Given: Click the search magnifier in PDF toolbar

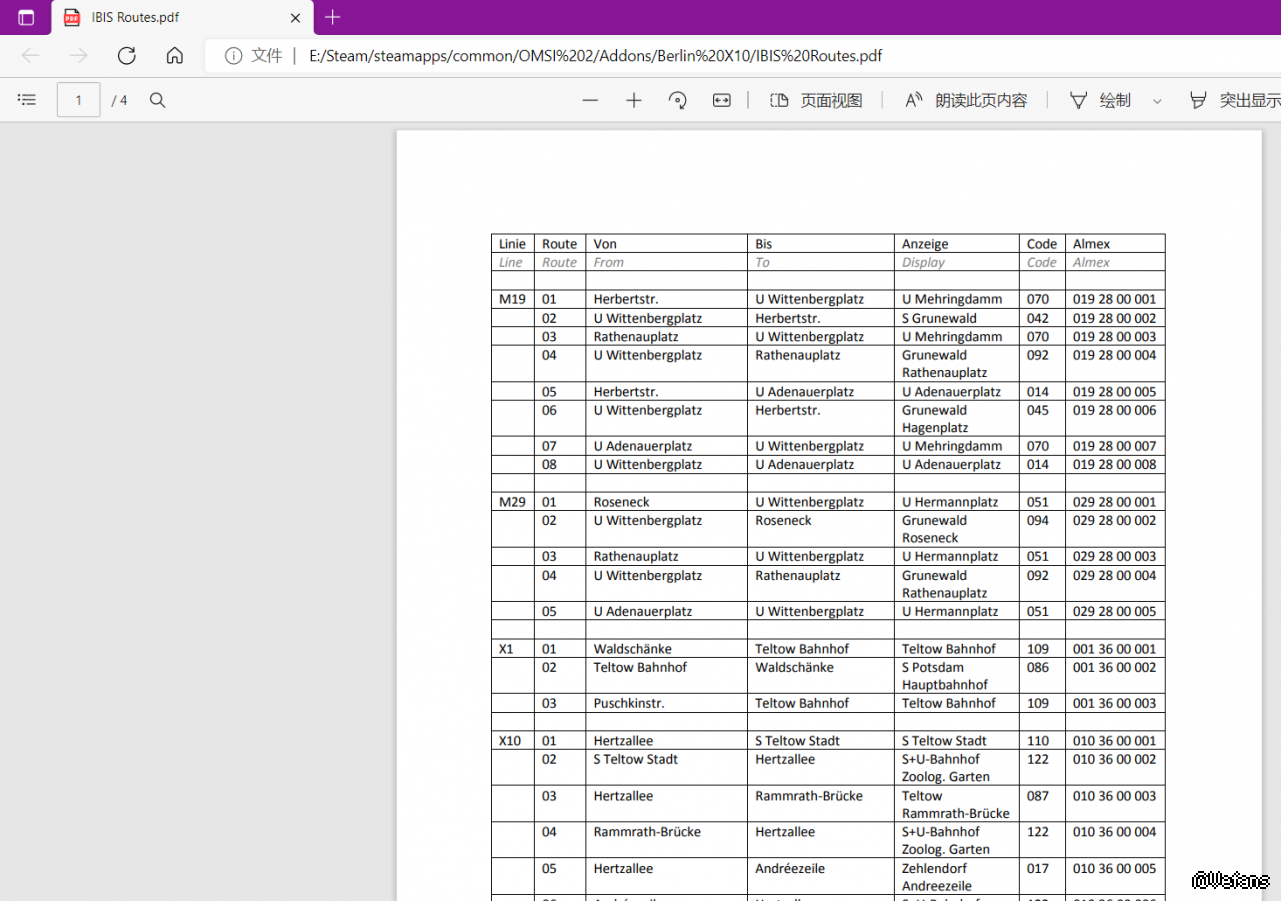Looking at the screenshot, I should coord(157,100).
